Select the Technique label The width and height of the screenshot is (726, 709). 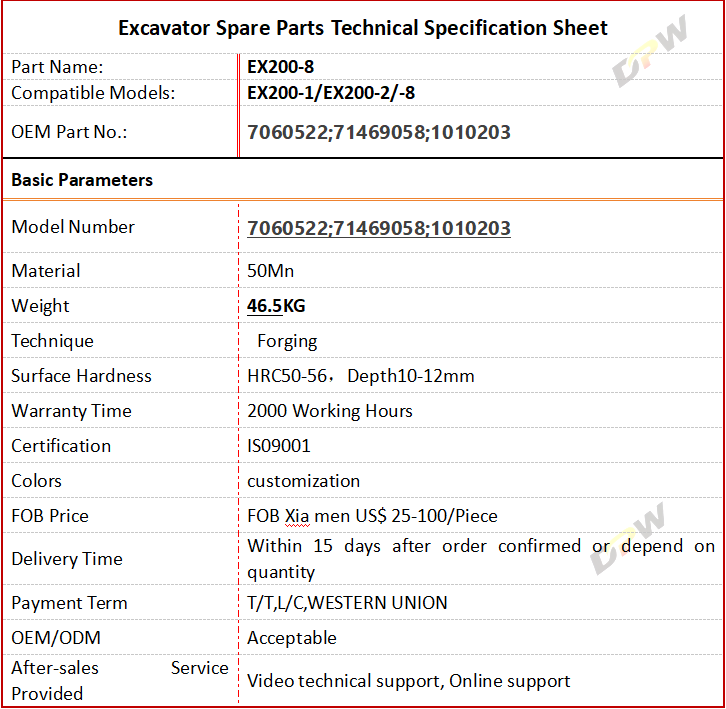pos(52,341)
